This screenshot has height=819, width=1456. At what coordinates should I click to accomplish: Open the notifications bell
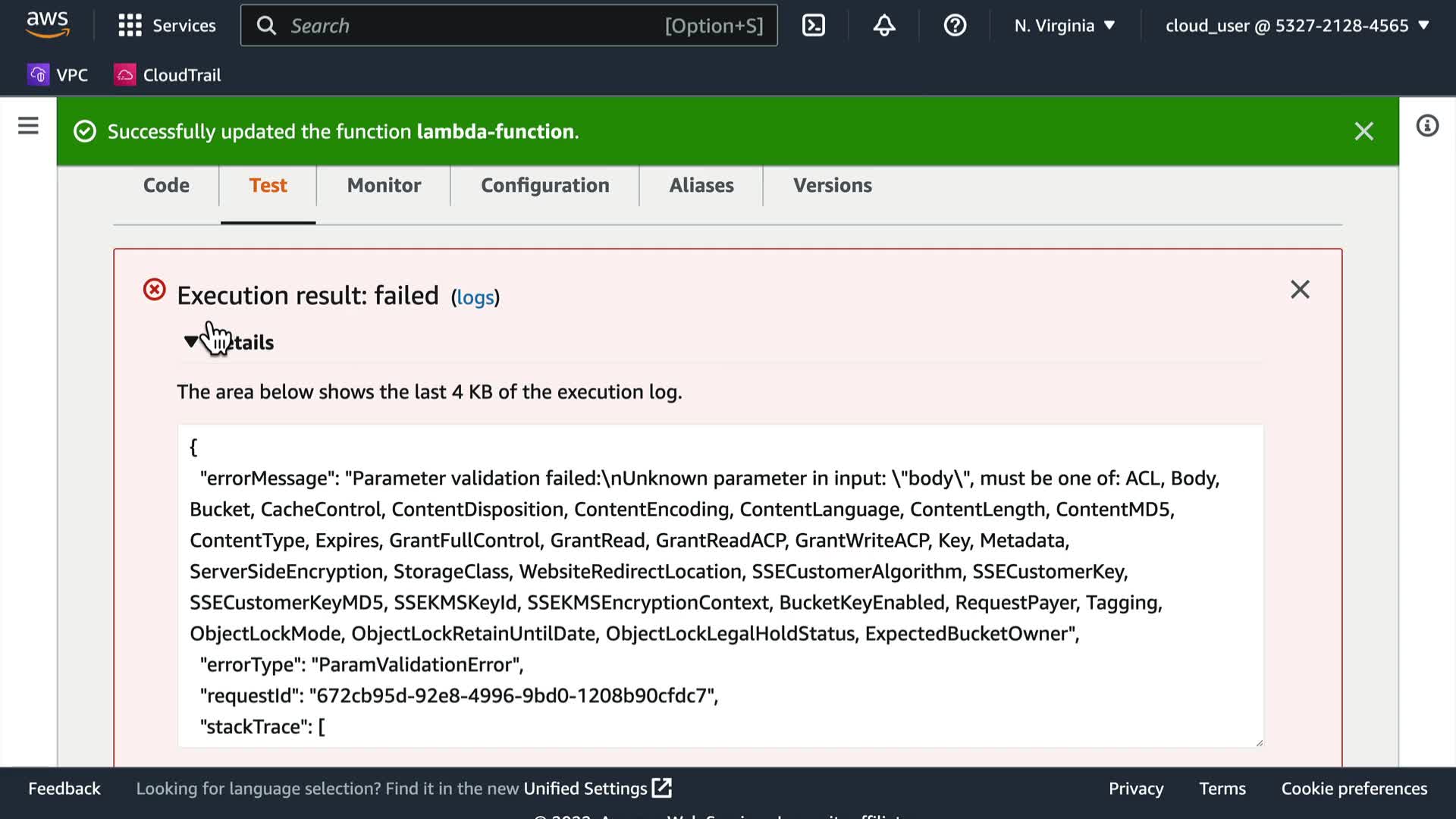(x=883, y=26)
